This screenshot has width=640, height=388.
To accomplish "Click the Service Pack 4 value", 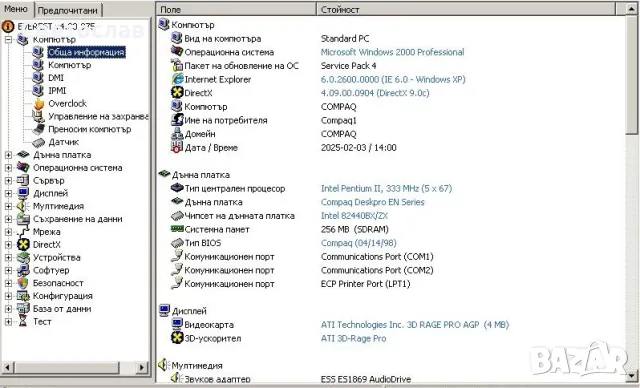I will [349, 66].
